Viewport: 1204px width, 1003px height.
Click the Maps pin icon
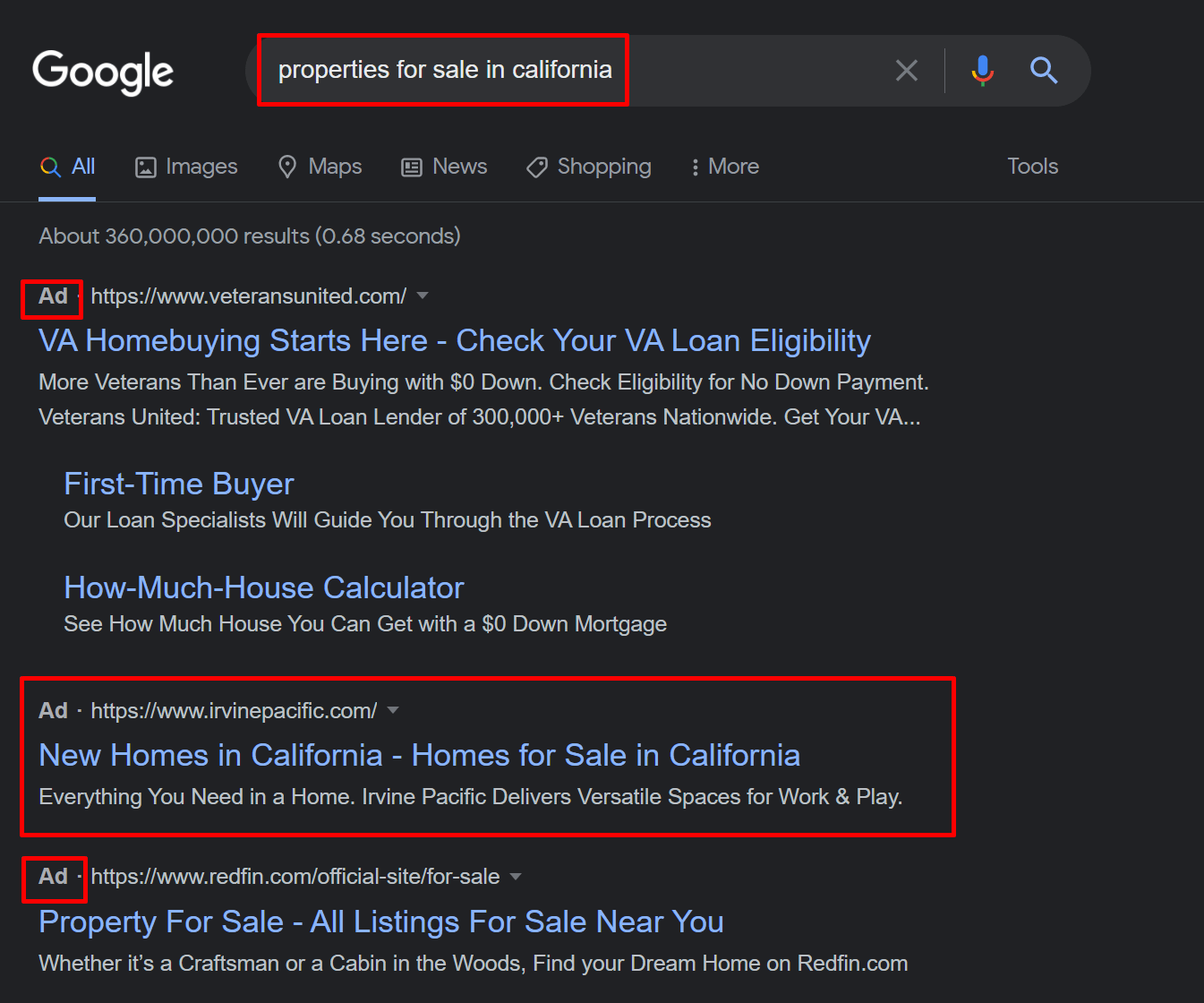click(287, 167)
